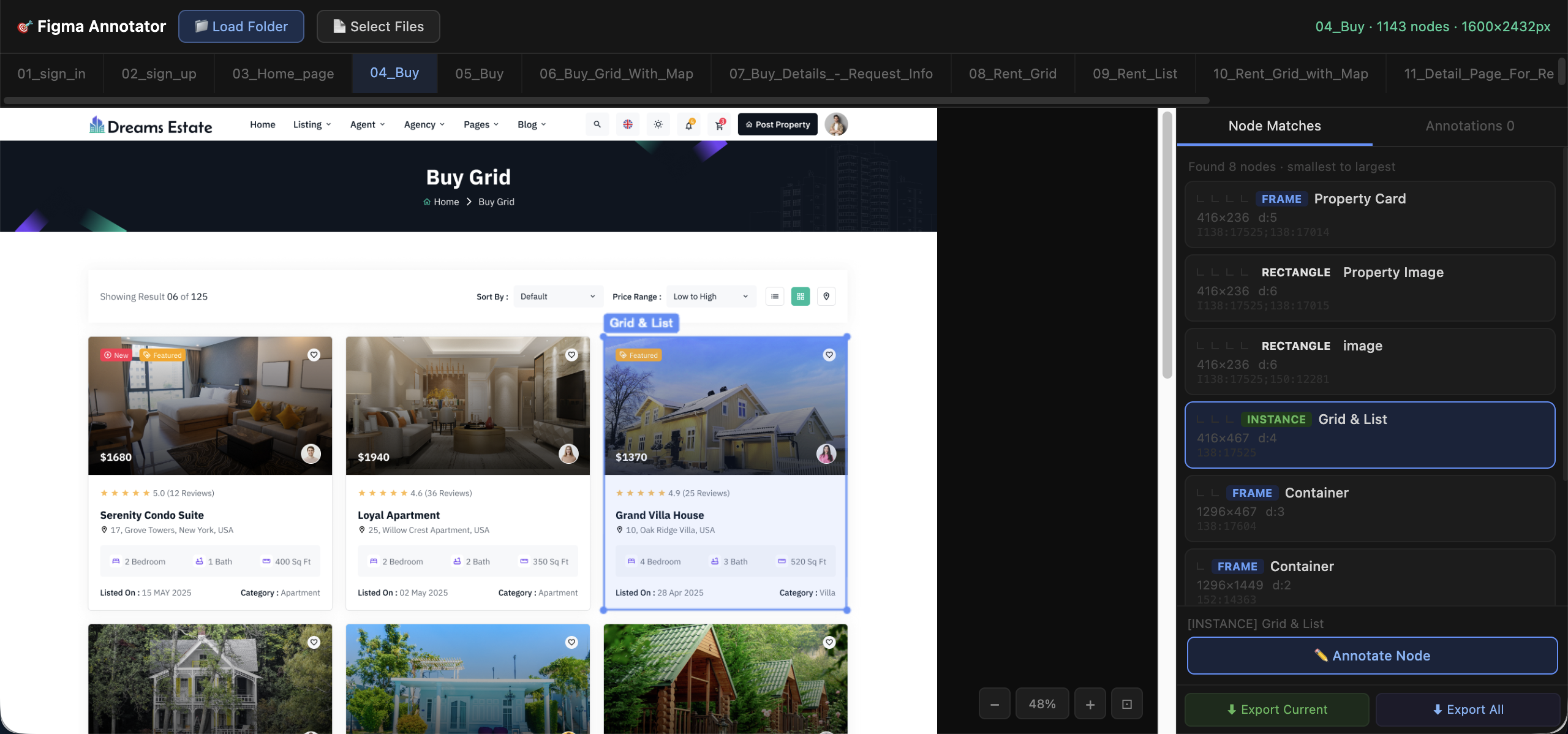Expand the Pages menu
This screenshot has width=1568, height=734.
click(x=481, y=124)
